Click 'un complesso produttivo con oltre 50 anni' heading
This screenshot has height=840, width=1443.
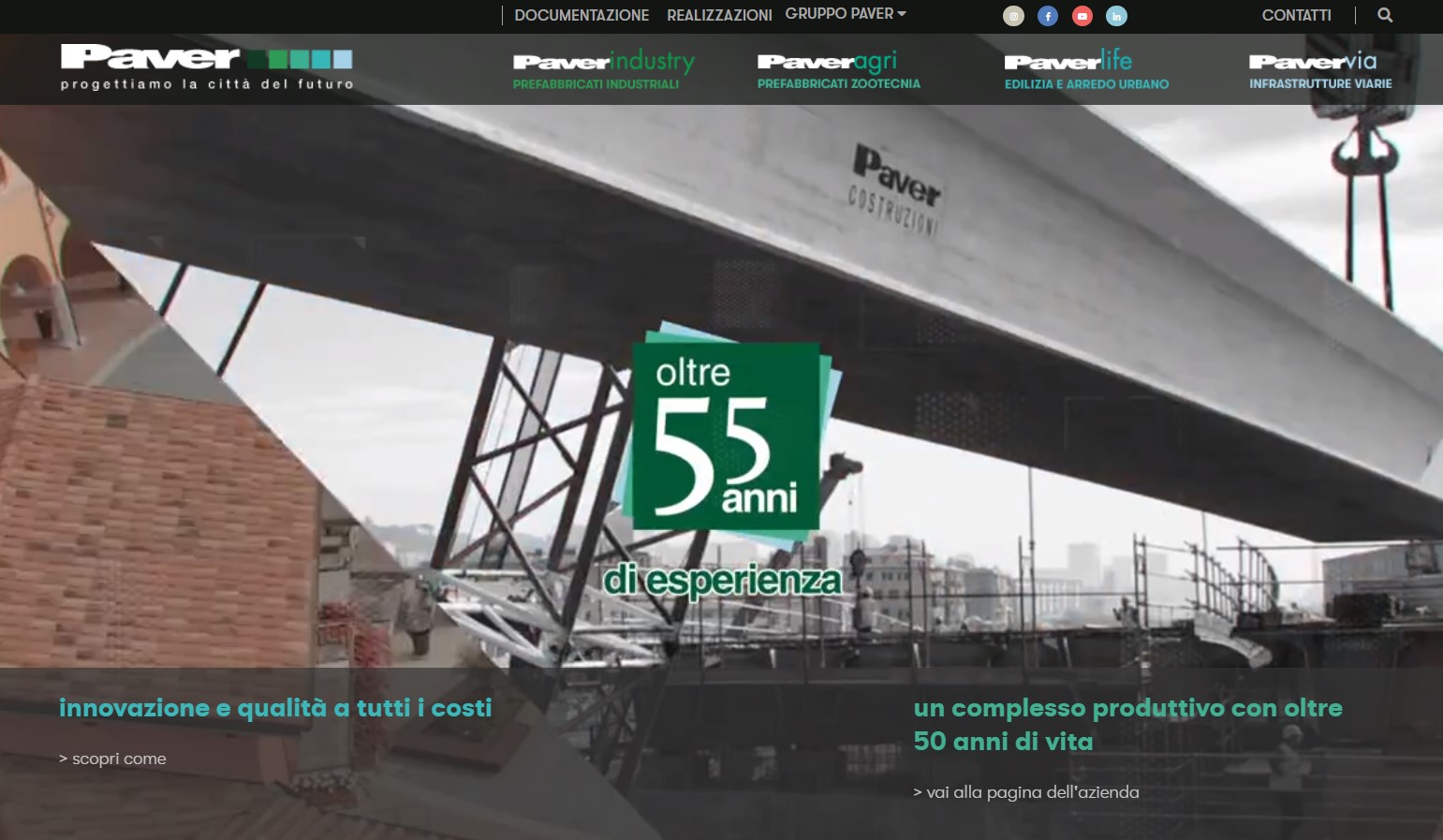point(1127,725)
